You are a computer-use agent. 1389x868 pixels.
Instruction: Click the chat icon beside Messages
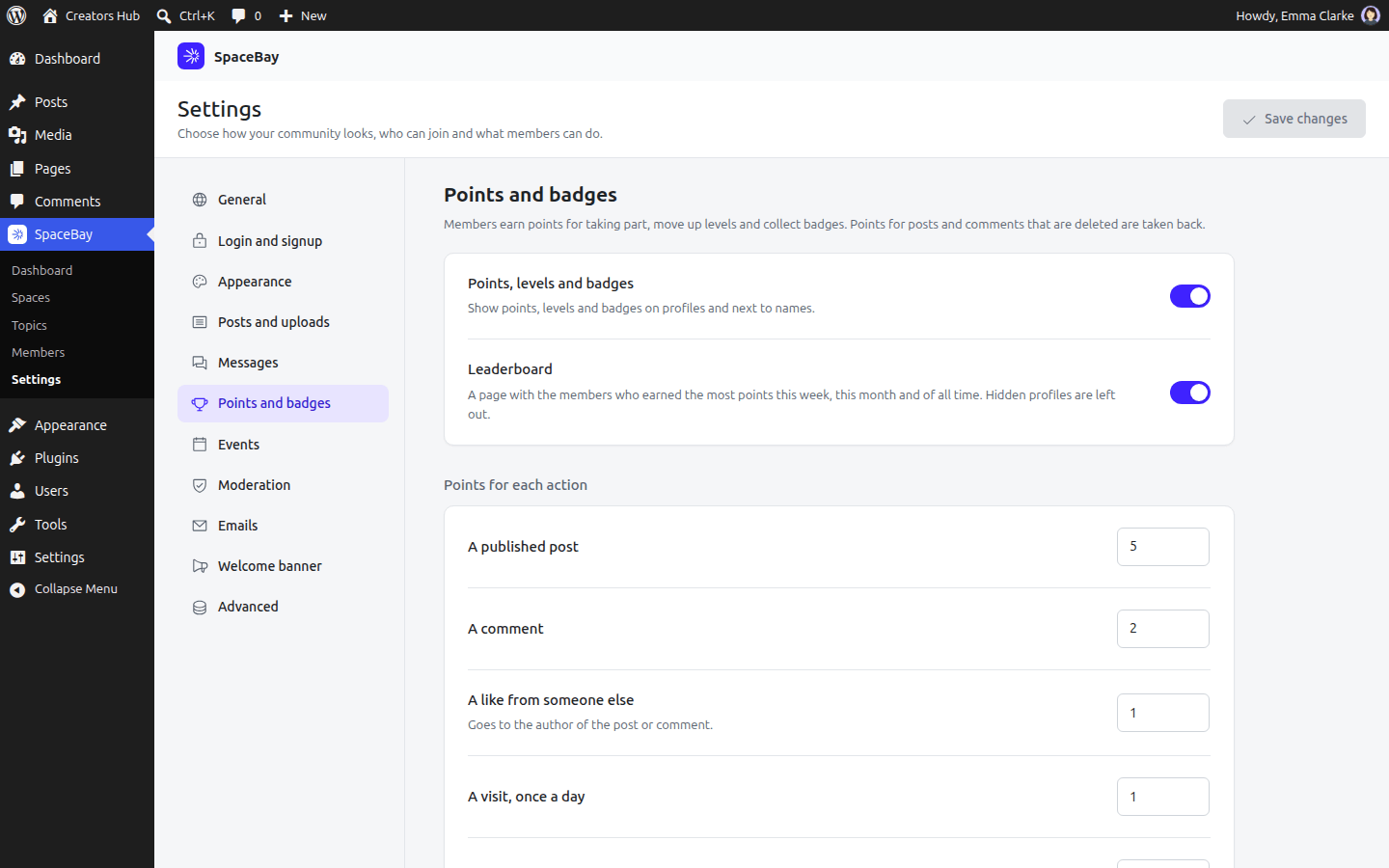coord(200,363)
